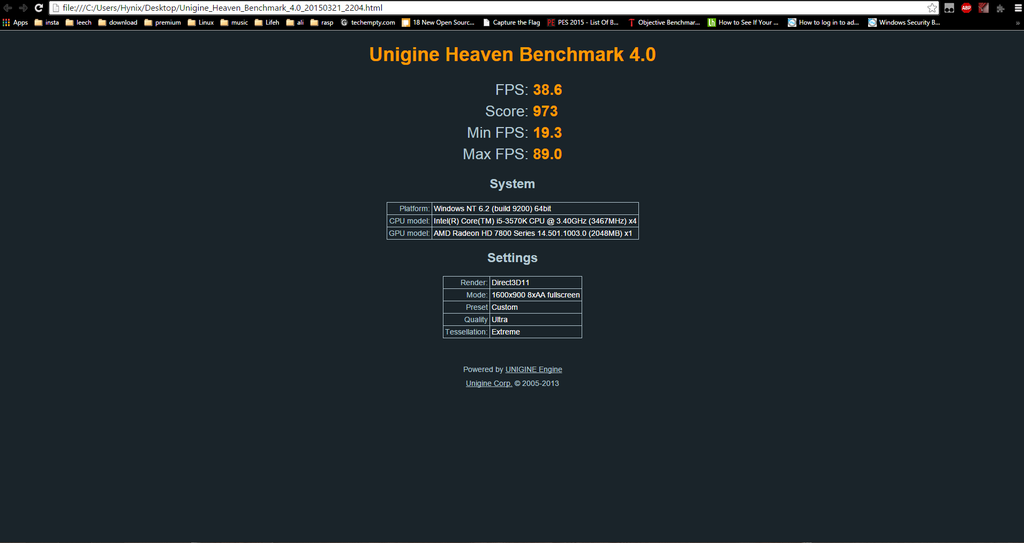Reload the benchmark results page

tap(38, 8)
